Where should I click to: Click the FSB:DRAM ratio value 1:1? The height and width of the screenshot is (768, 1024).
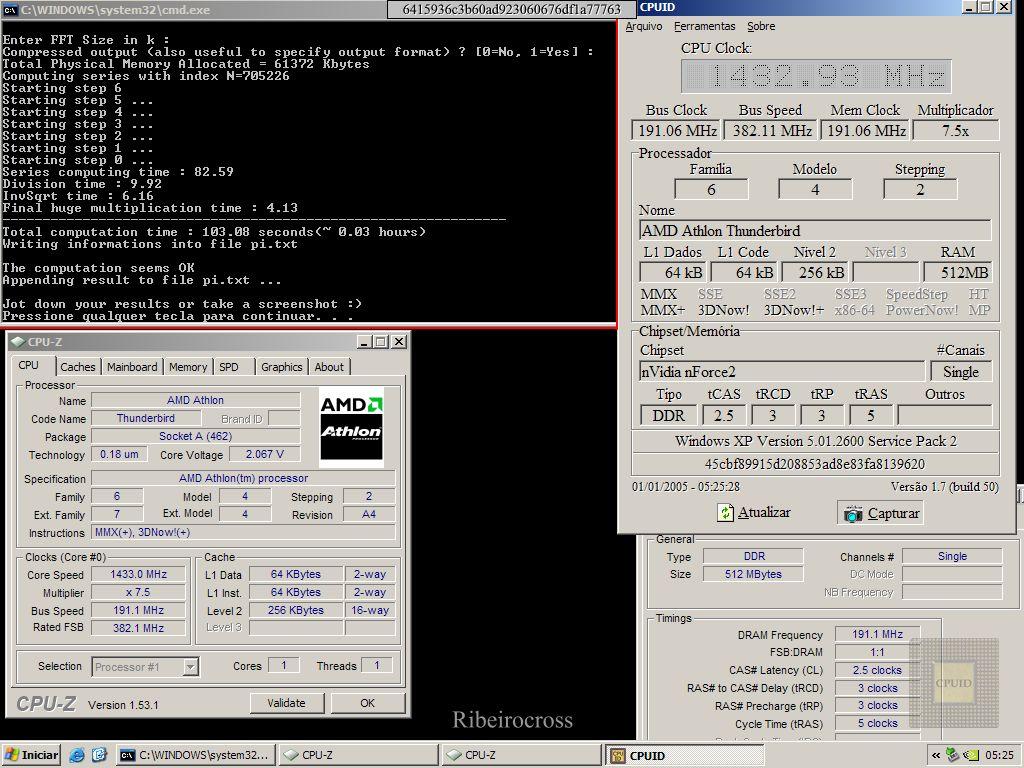point(877,652)
